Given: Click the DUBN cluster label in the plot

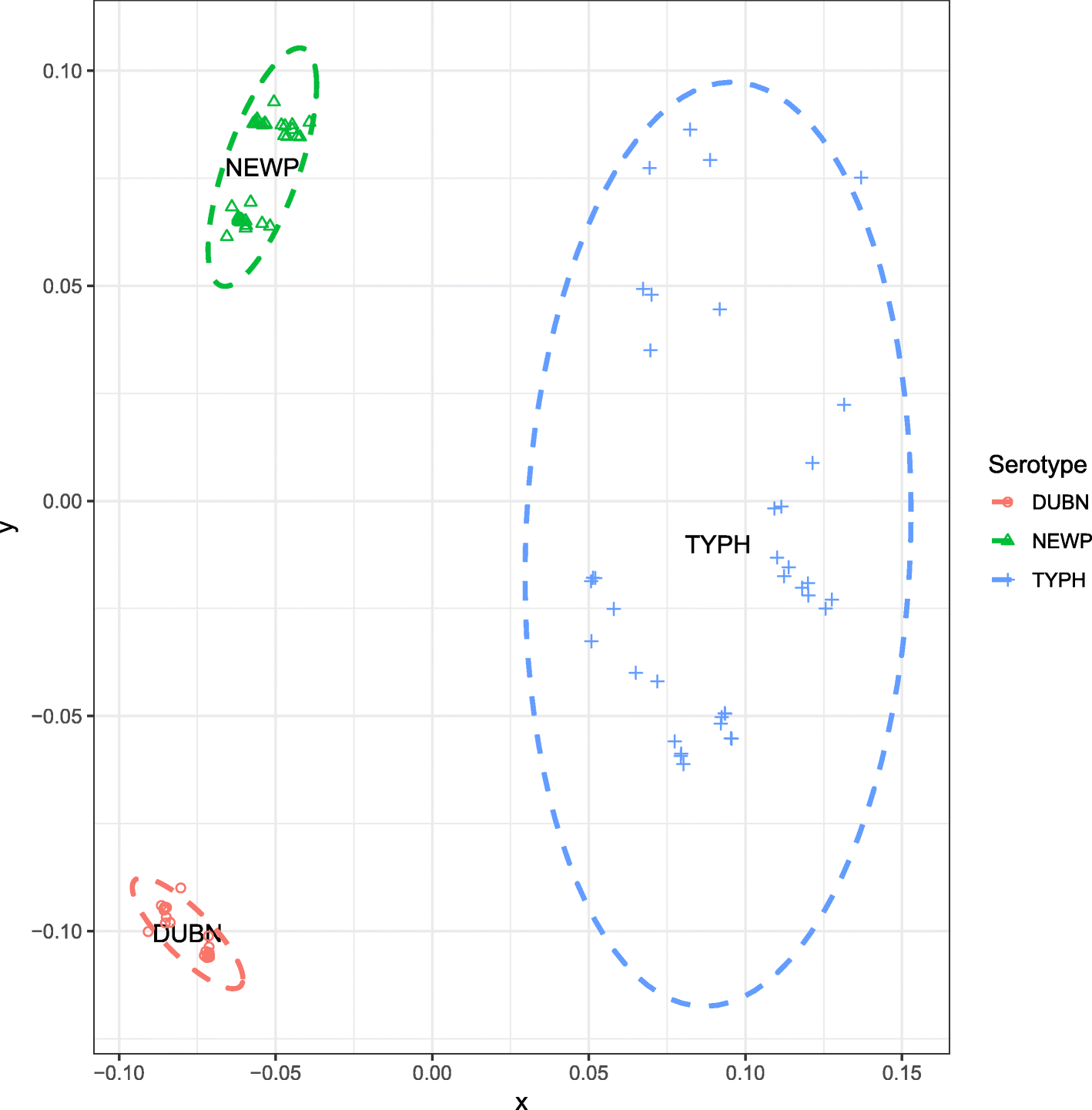Looking at the screenshot, I should (x=187, y=934).
